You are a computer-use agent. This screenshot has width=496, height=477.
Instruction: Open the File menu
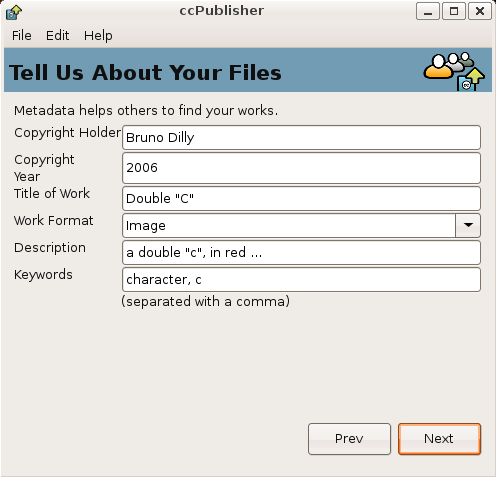[x=22, y=35]
